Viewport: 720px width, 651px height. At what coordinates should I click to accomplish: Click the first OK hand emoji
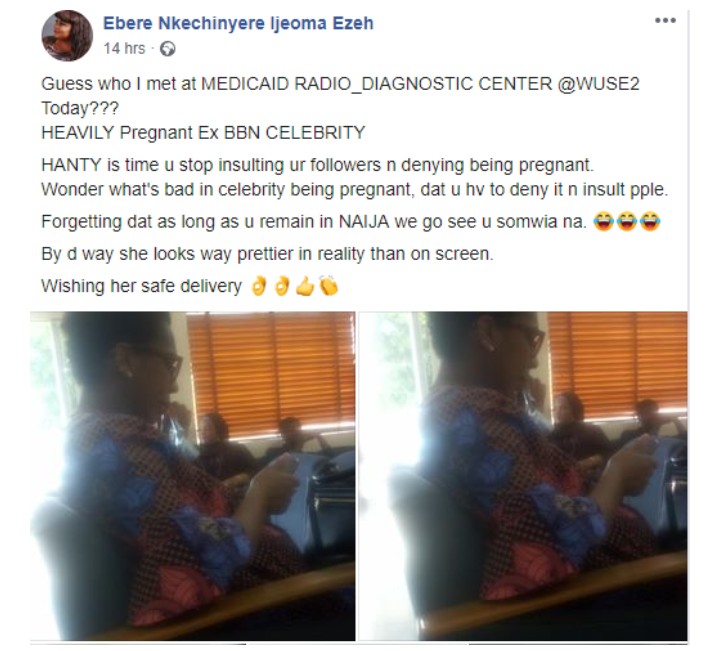click(256, 287)
